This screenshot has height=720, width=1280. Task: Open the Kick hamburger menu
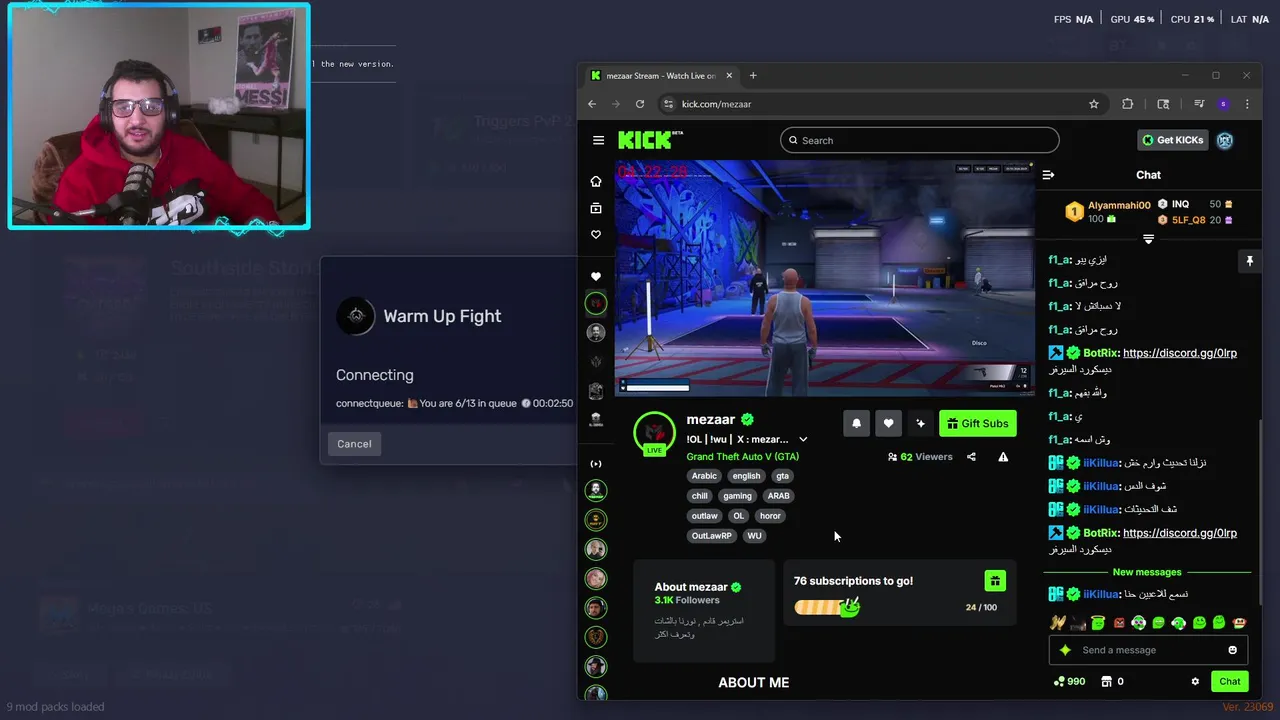pyautogui.click(x=598, y=140)
